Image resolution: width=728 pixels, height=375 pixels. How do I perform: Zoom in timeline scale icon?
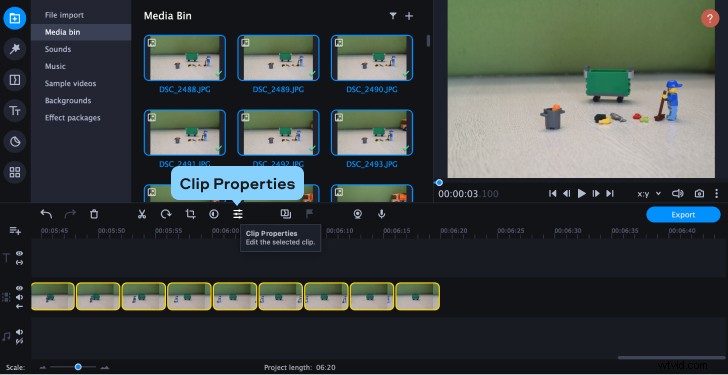(104, 367)
